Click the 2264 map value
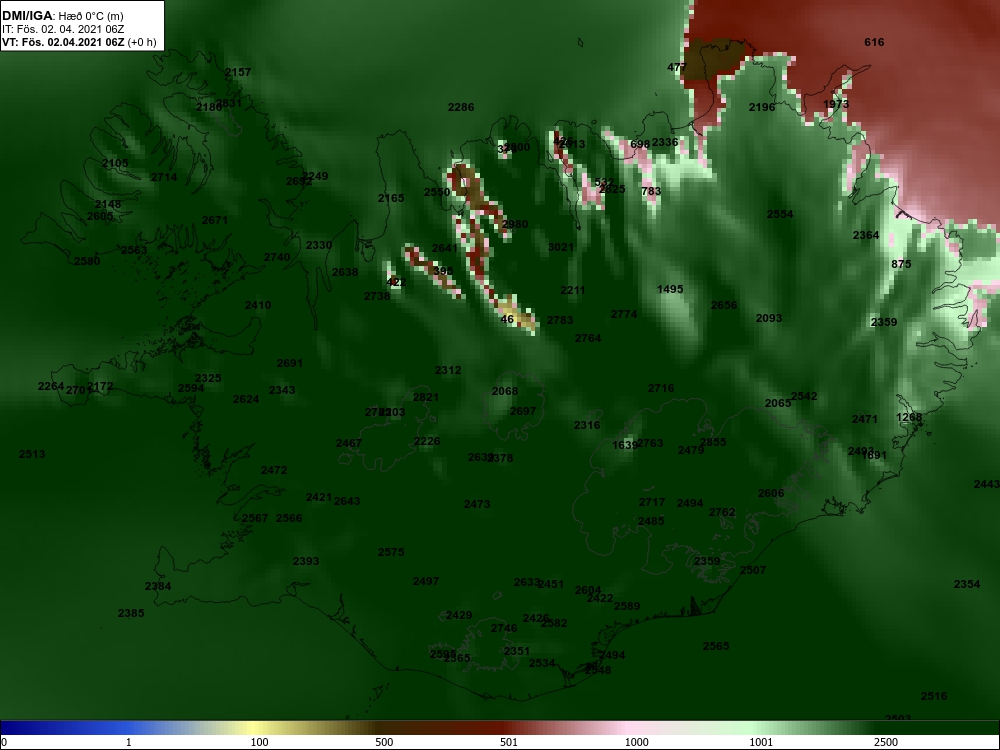Screen dimensions: 1000x750 pyautogui.click(x=51, y=386)
